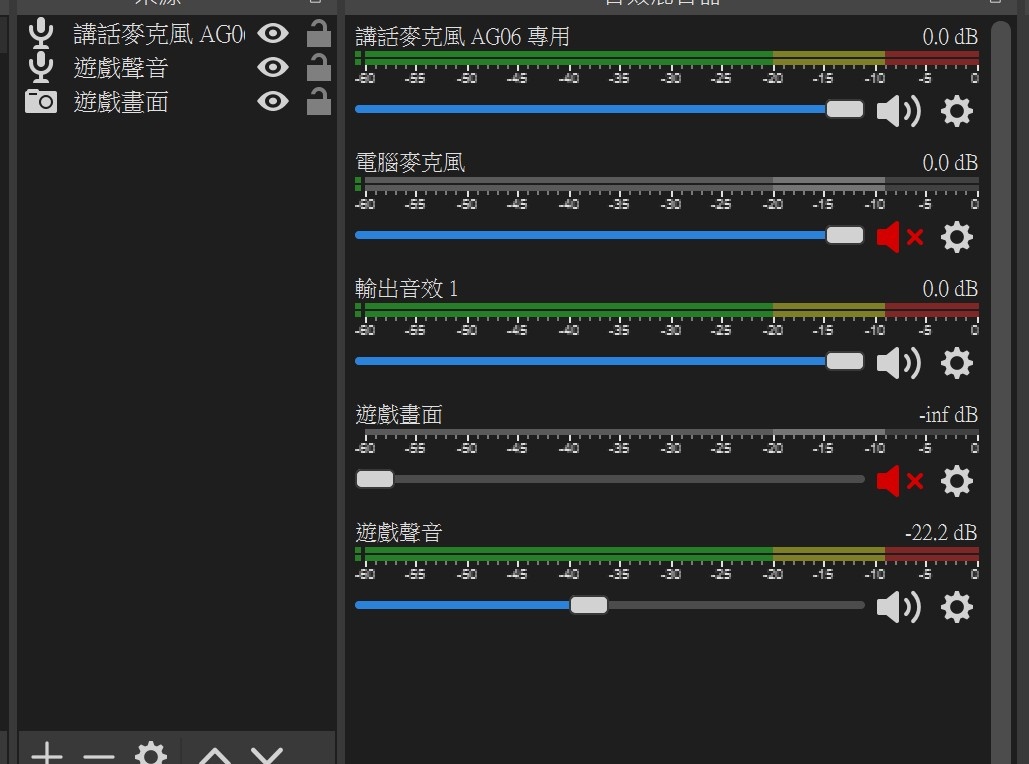
Task: Click the -22.2 dB value of 遊戲聲音
Action: coord(941,532)
